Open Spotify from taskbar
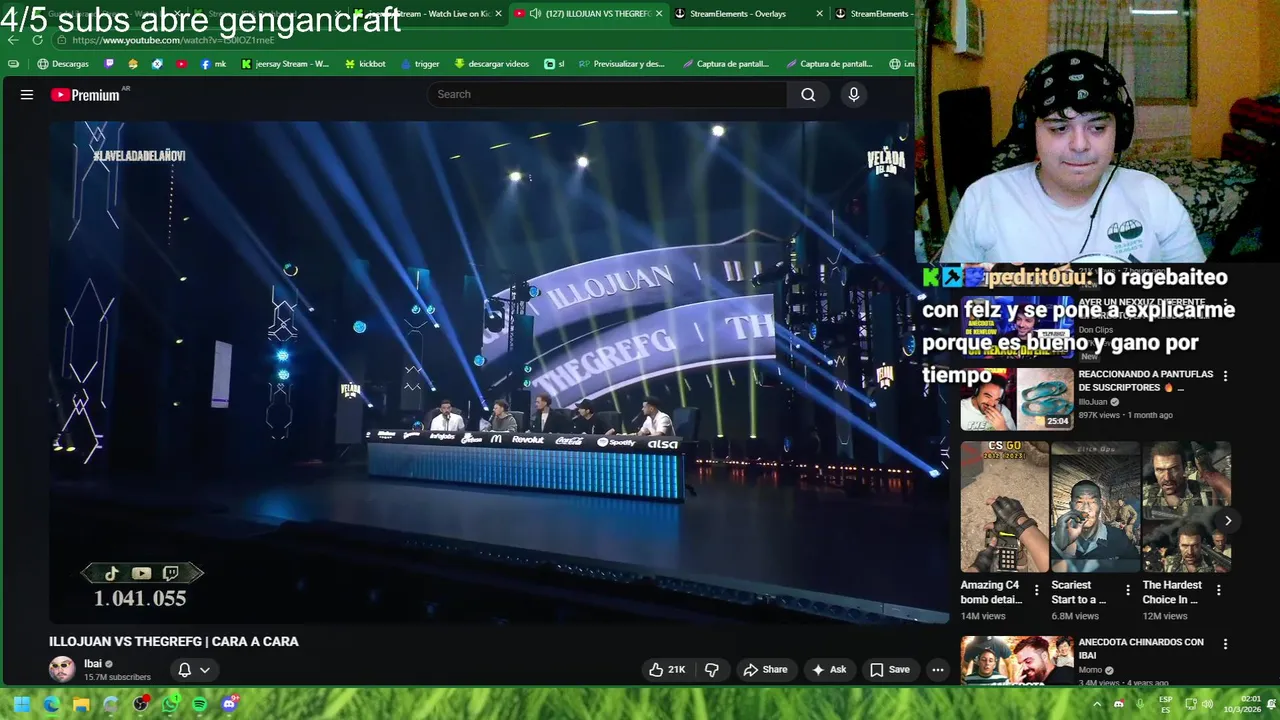The height and width of the screenshot is (720, 1280). pos(200,704)
